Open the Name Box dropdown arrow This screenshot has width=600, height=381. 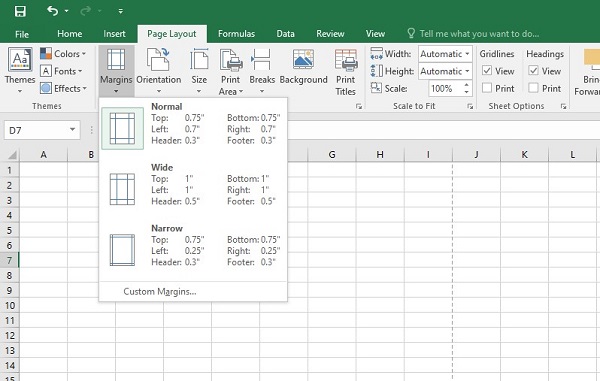tap(73, 130)
